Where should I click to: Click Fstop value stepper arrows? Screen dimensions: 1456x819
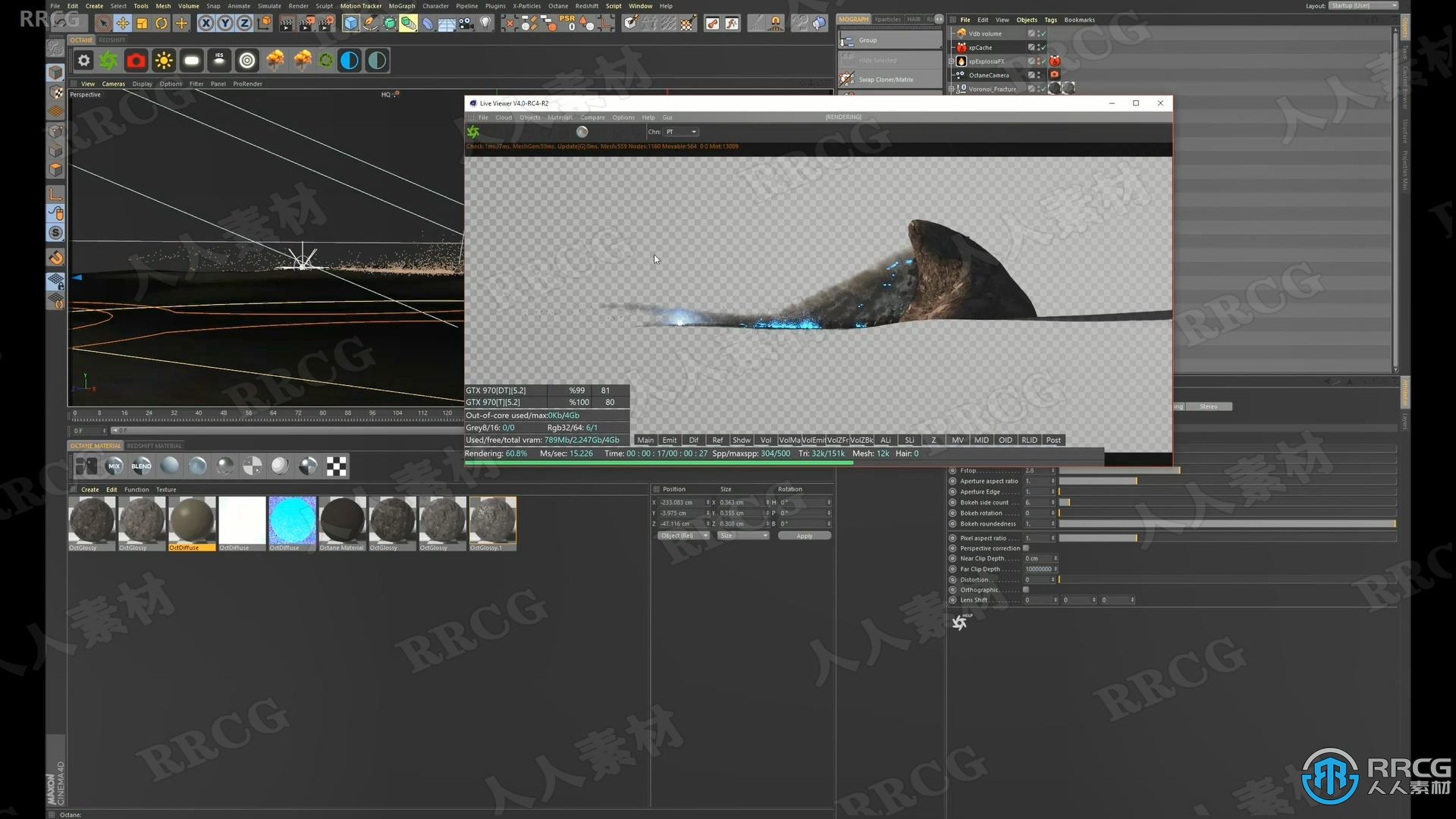1053,470
